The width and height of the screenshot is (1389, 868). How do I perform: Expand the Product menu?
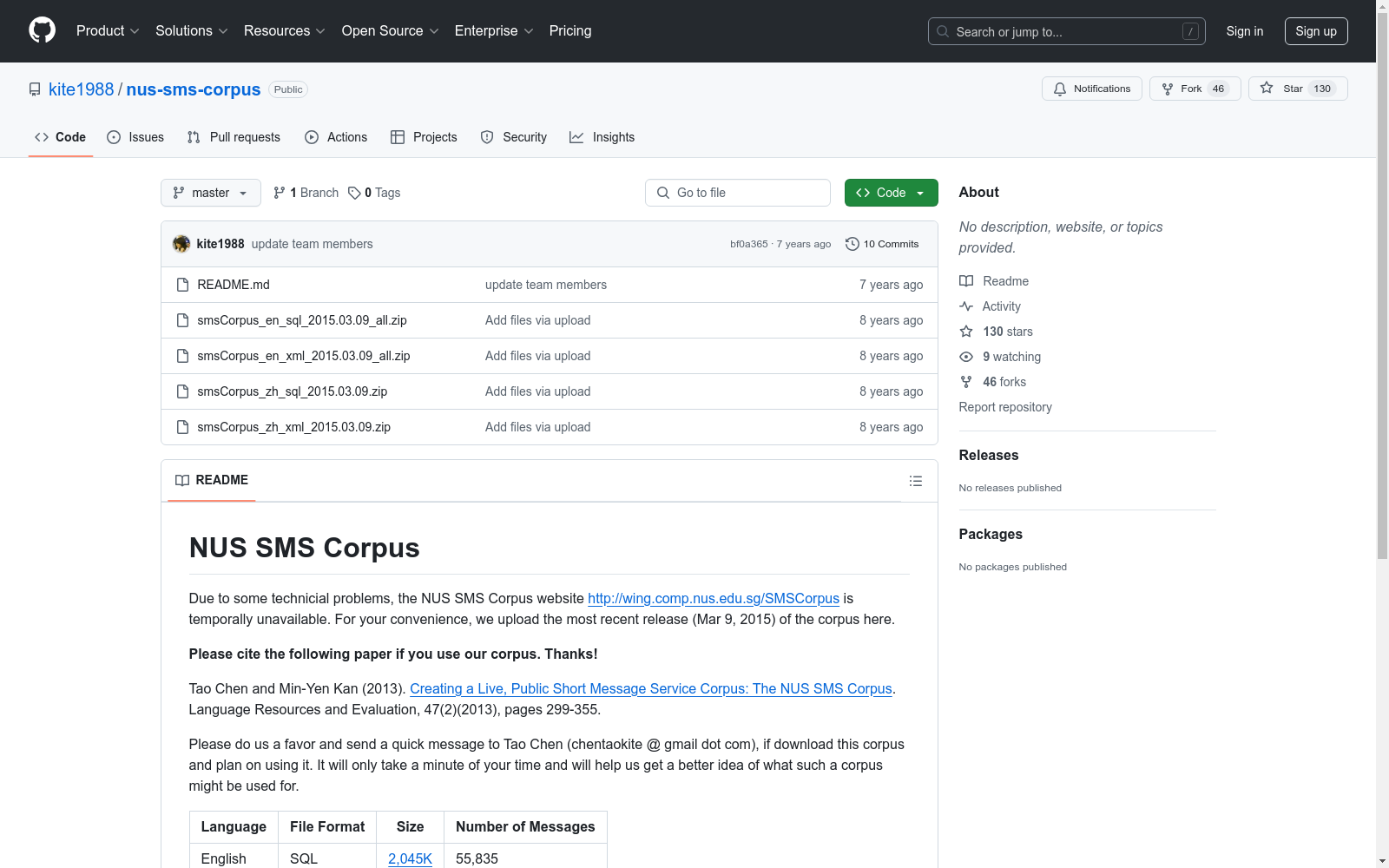[108, 30]
